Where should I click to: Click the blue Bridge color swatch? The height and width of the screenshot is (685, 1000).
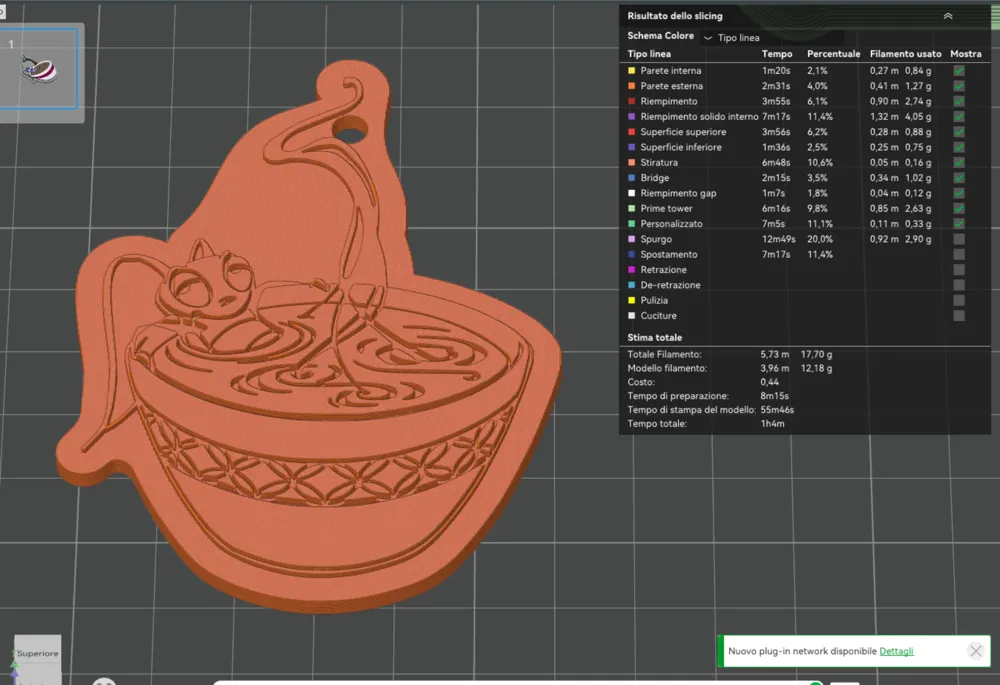click(x=631, y=178)
